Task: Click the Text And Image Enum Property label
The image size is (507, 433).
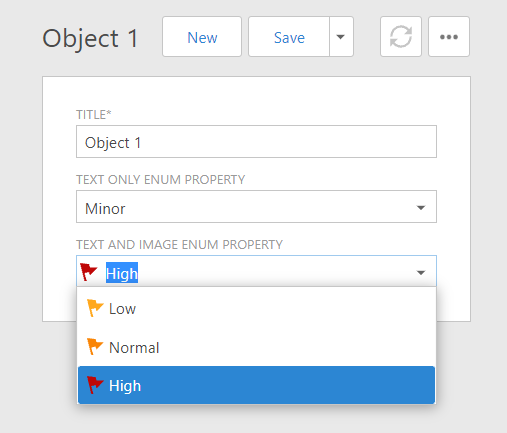Action: click(x=179, y=245)
